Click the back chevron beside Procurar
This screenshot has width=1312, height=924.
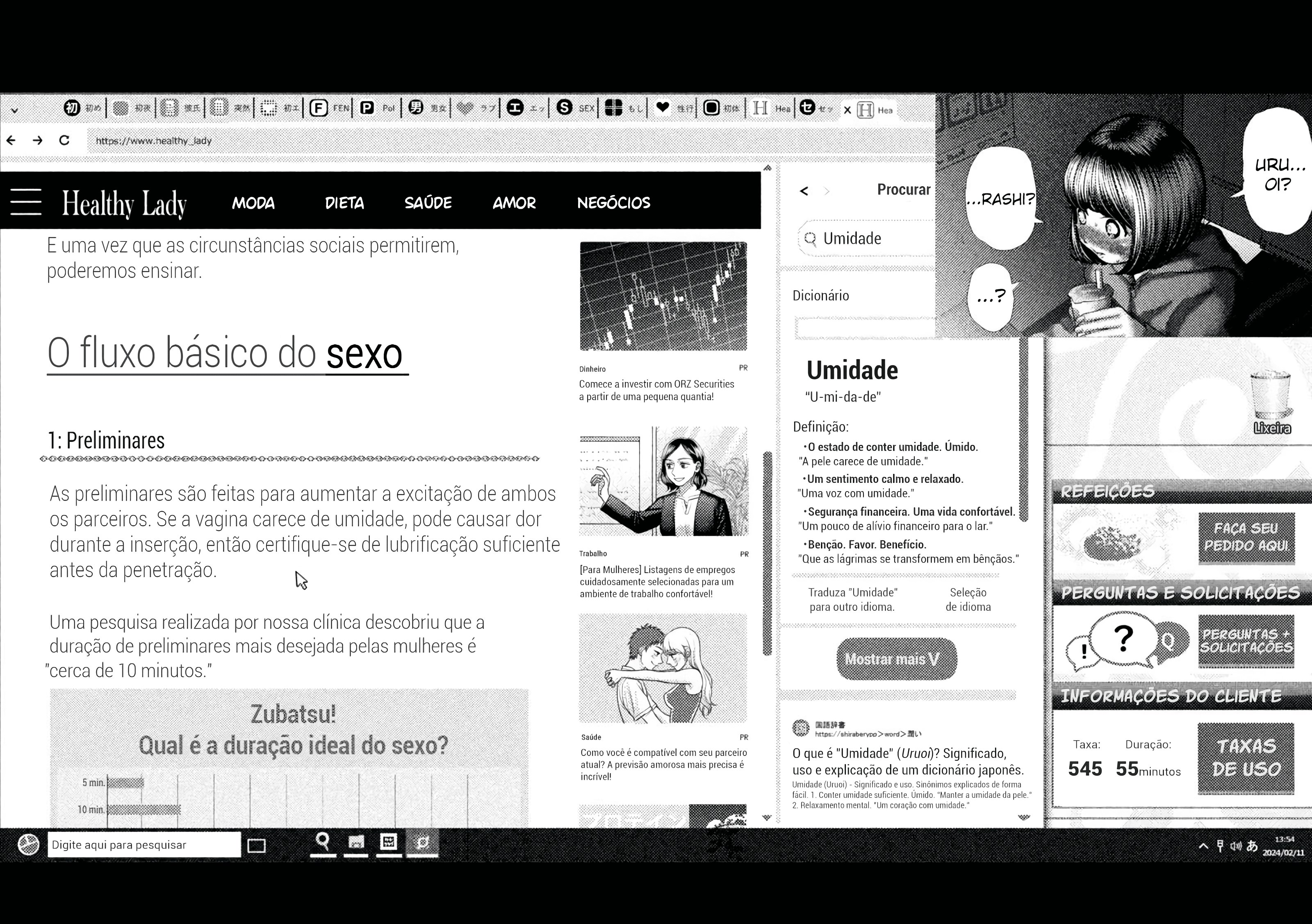click(804, 191)
